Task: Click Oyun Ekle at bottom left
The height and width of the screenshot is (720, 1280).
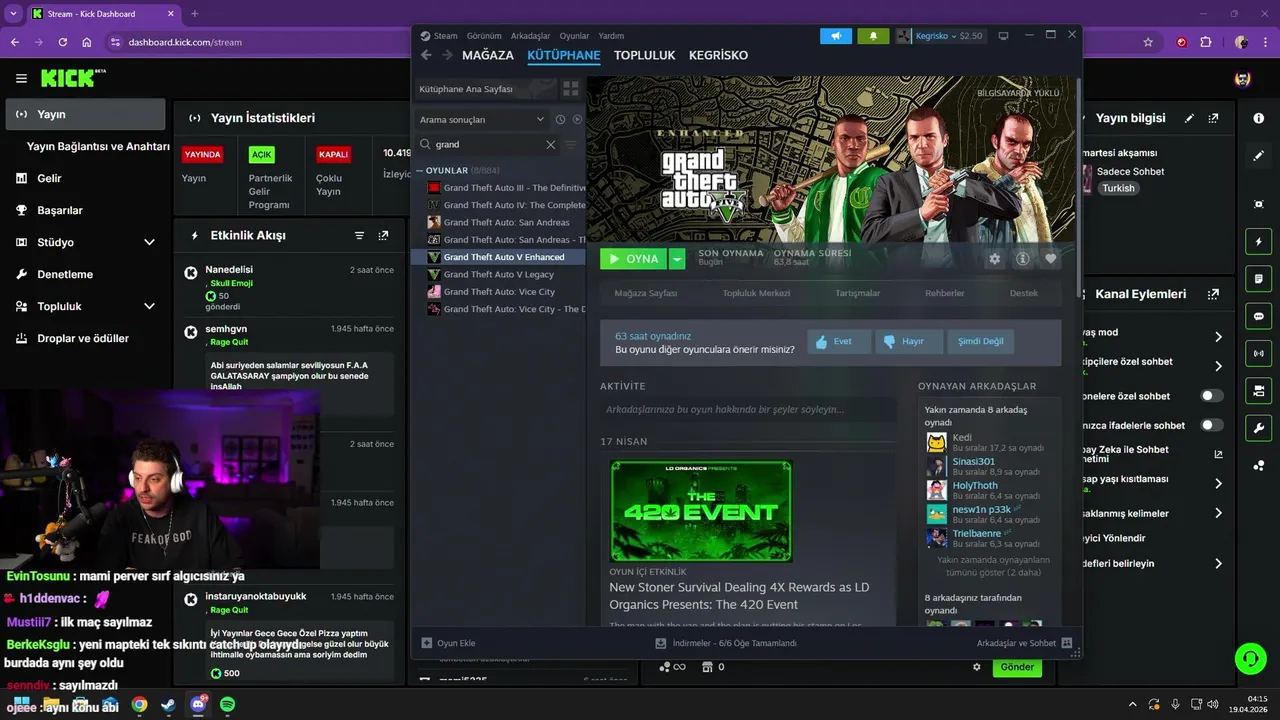Action: pos(448,643)
